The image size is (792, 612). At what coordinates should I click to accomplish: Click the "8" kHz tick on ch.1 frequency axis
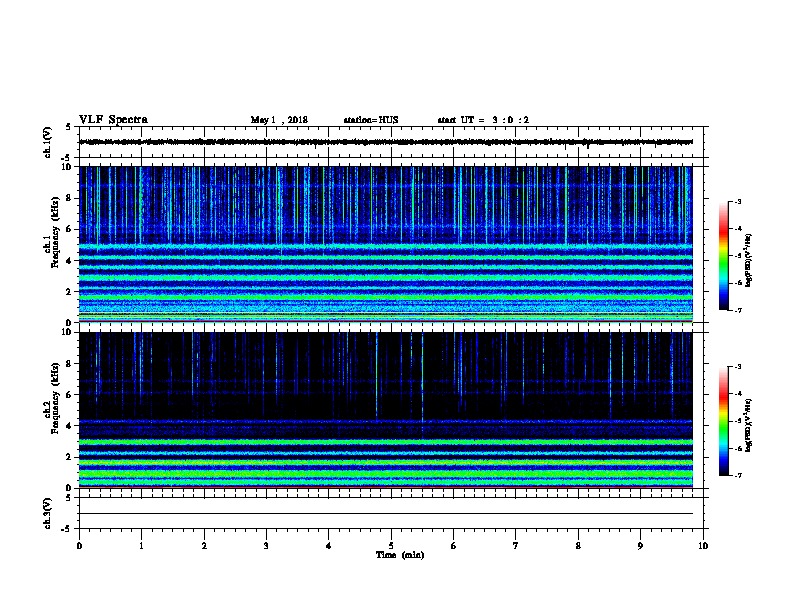pyautogui.click(x=68, y=198)
